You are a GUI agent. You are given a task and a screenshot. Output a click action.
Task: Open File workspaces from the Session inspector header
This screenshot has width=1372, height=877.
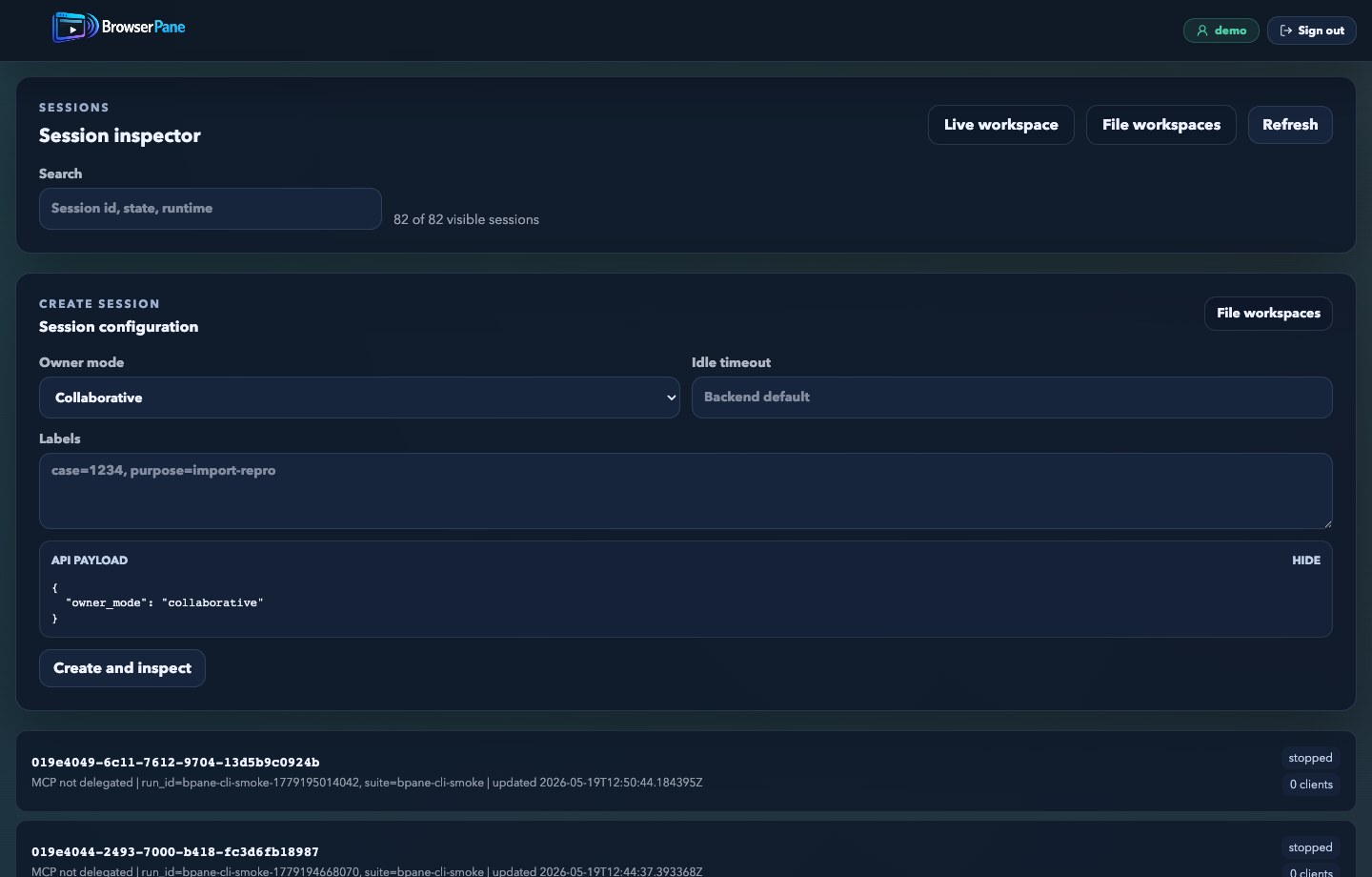coord(1160,125)
